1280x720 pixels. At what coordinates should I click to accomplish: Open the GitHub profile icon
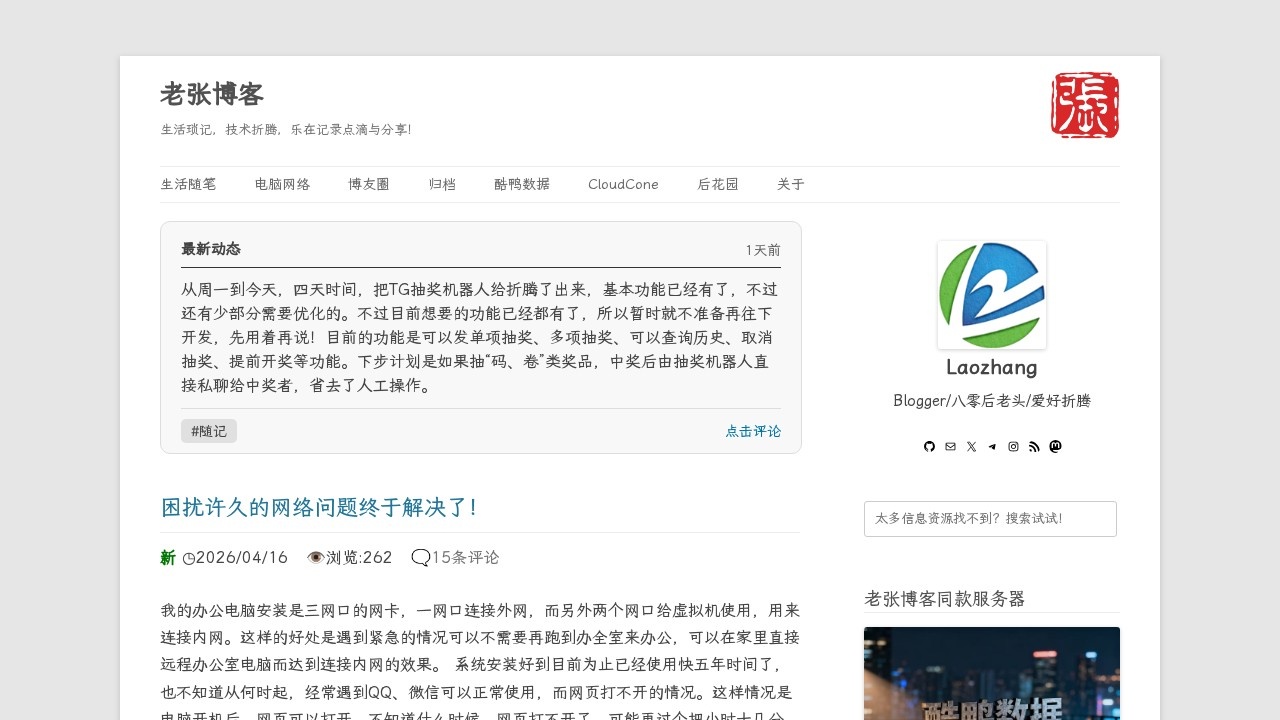[929, 447]
